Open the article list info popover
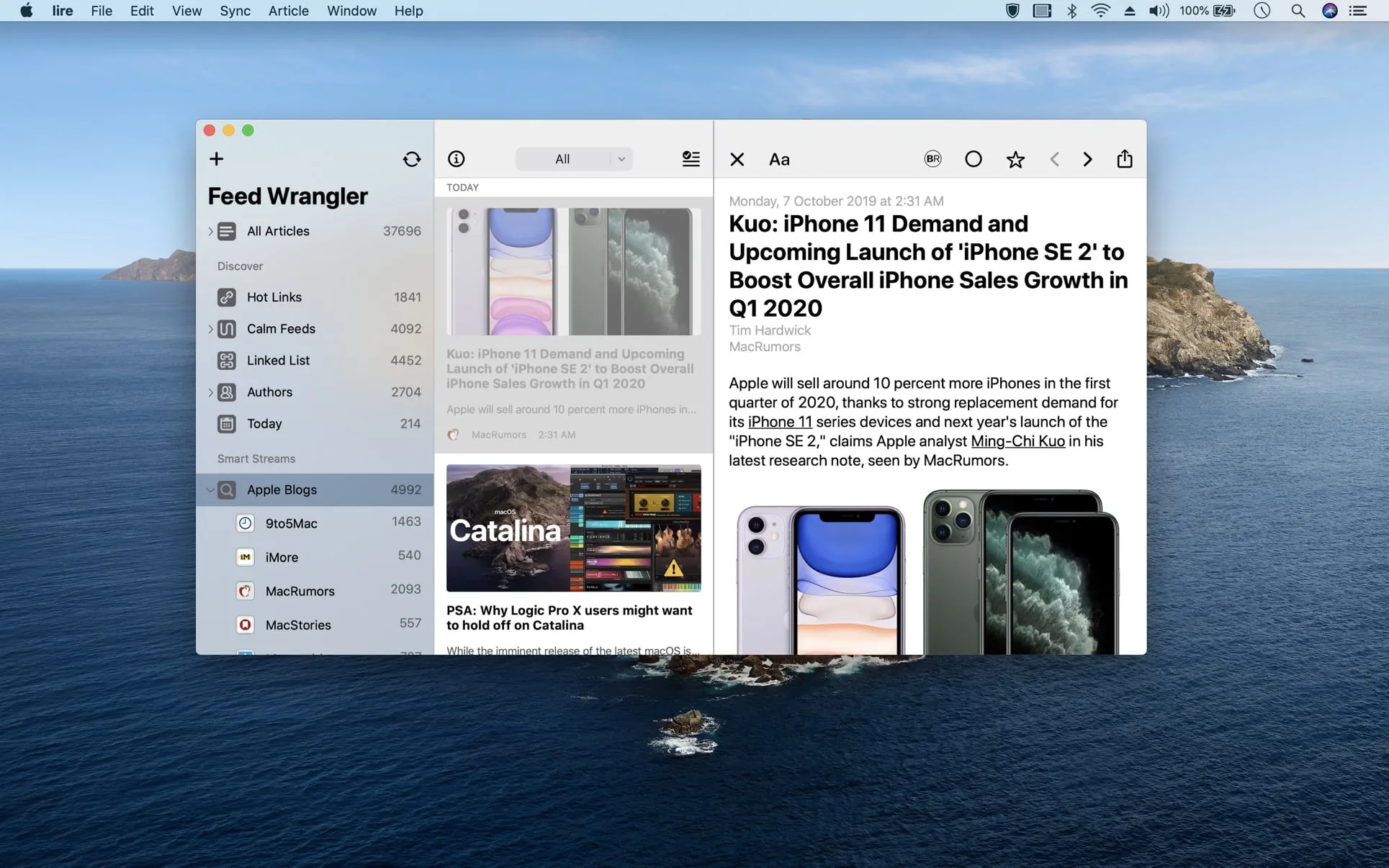The image size is (1389, 868). pyautogui.click(x=457, y=159)
